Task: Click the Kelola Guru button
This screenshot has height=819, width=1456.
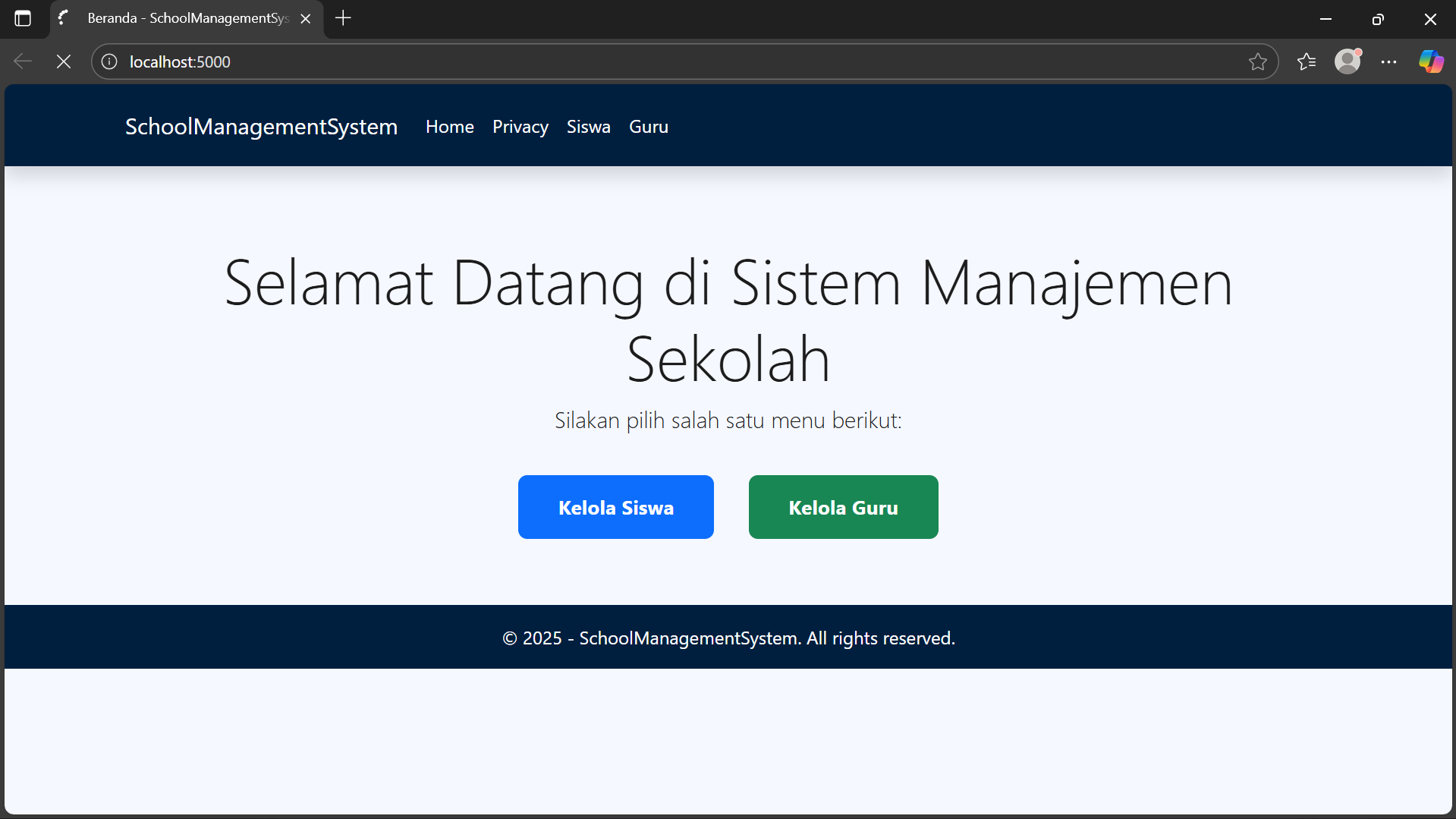Action: (843, 507)
